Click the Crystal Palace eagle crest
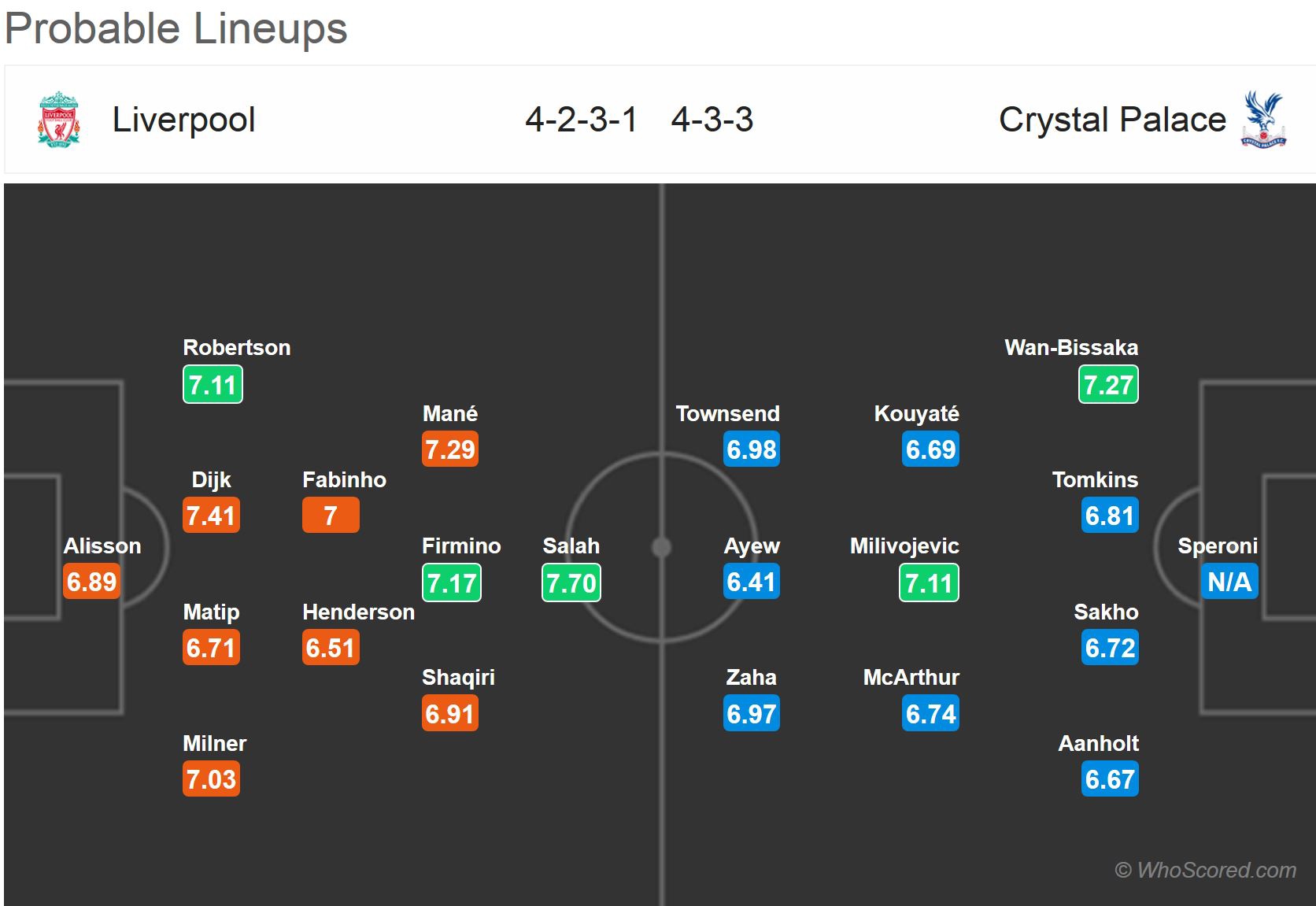Viewport: 1316px width, 906px height. [x=1262, y=120]
